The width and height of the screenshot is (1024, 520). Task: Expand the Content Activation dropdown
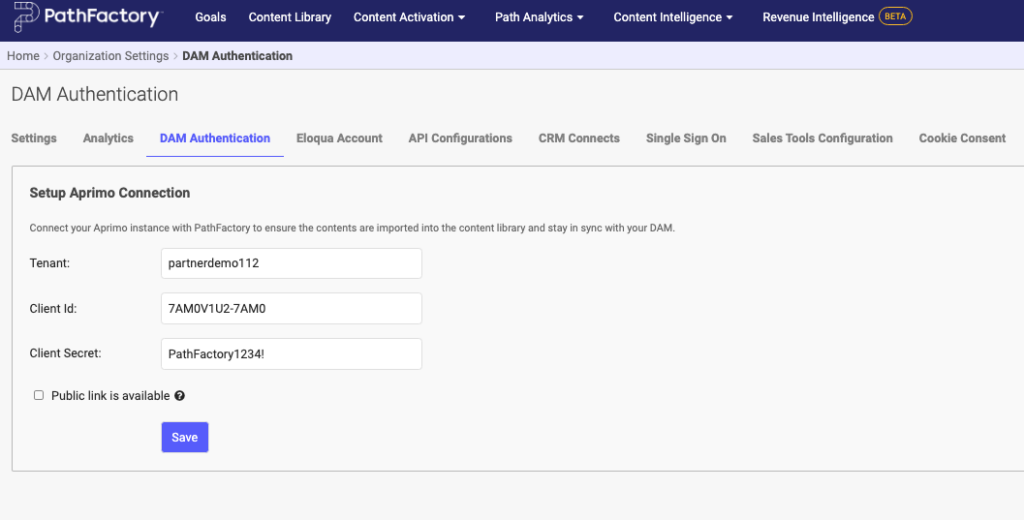click(409, 17)
